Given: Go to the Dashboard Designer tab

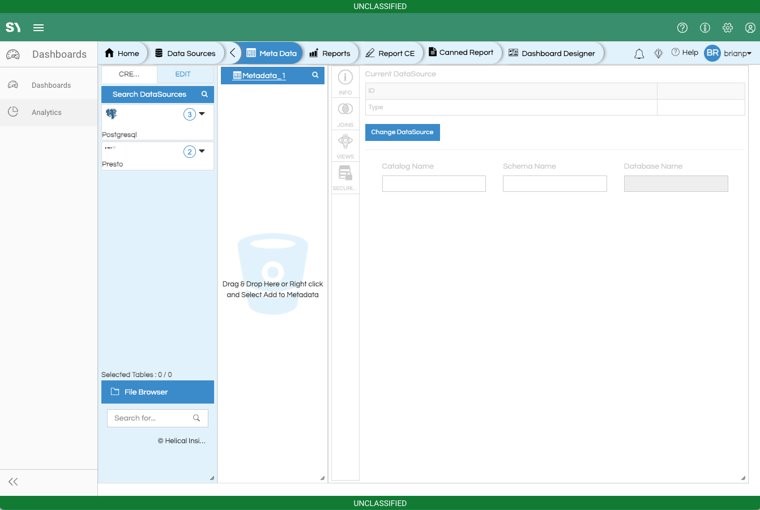Looking at the screenshot, I should pos(551,53).
